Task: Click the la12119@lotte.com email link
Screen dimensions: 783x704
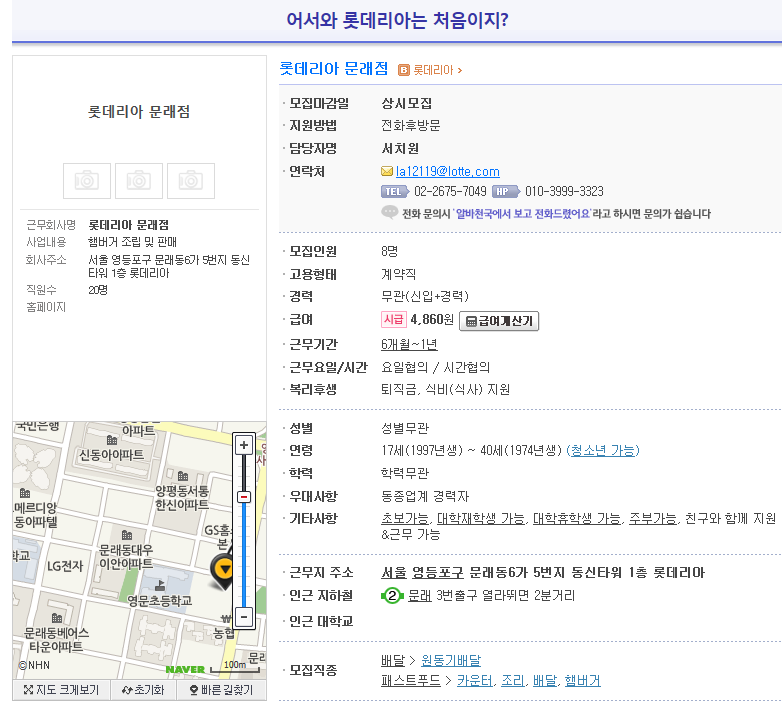Action: click(x=448, y=171)
